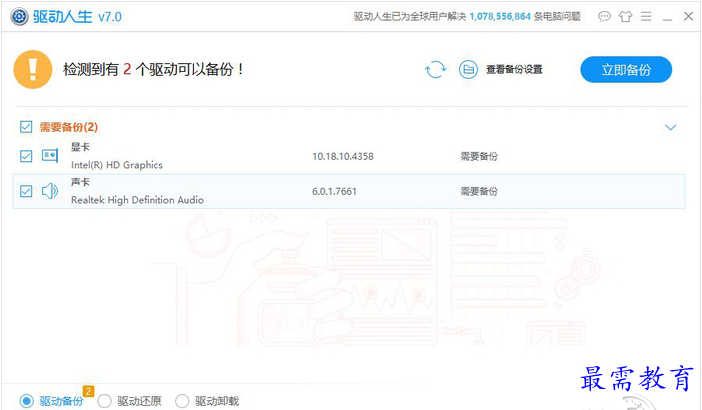Close the 驱动人生 window
Image resolution: width=702 pixels, height=410 pixels.
coord(689,17)
